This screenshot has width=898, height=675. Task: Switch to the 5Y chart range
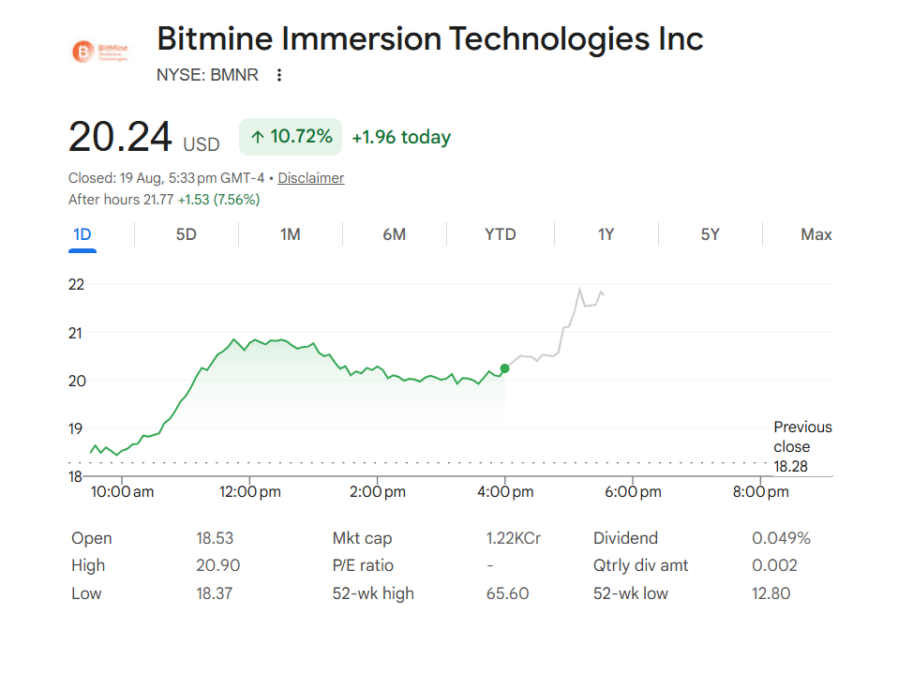coord(710,235)
